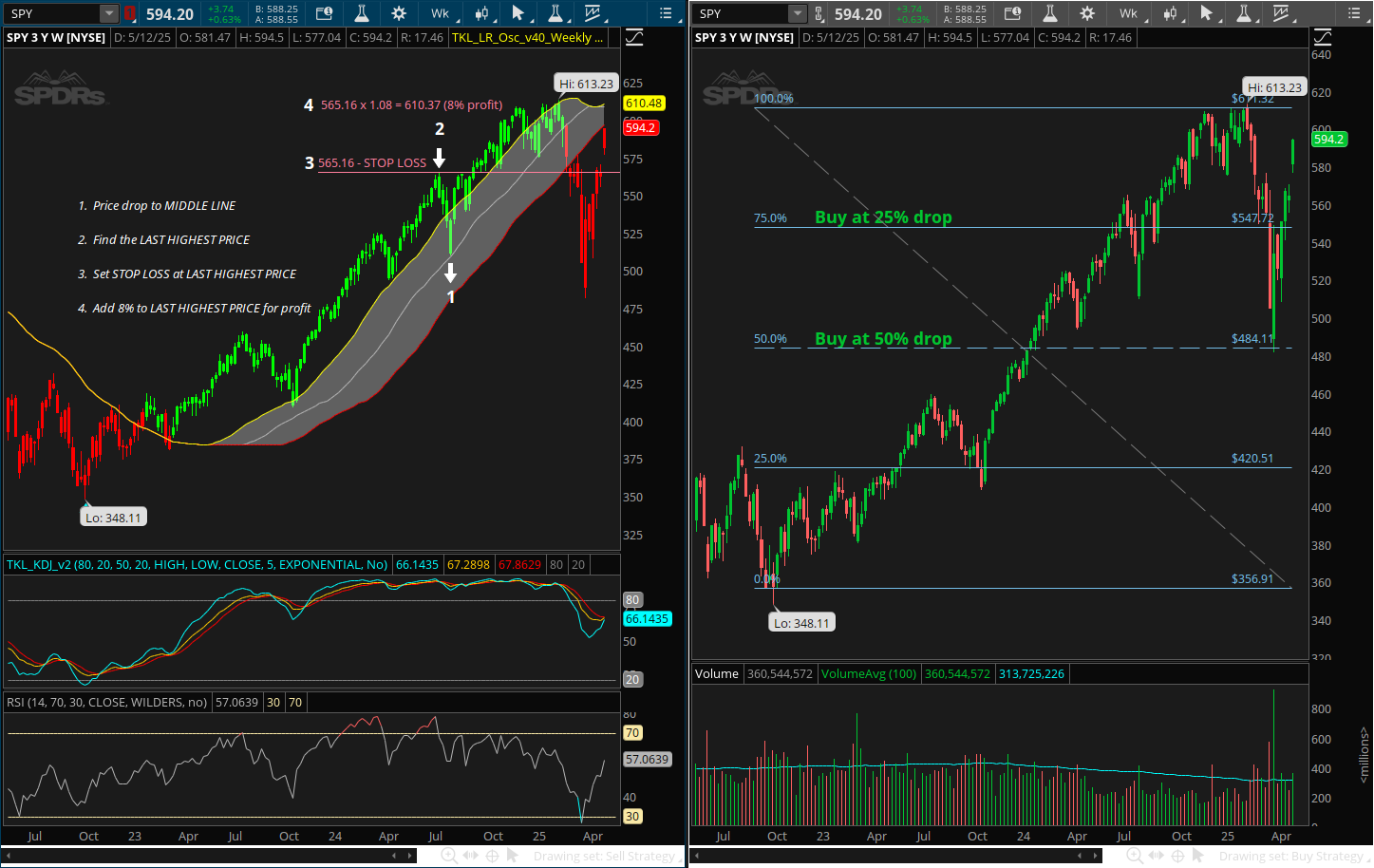Click the VolumeAvg (100) label

pyautogui.click(x=869, y=674)
